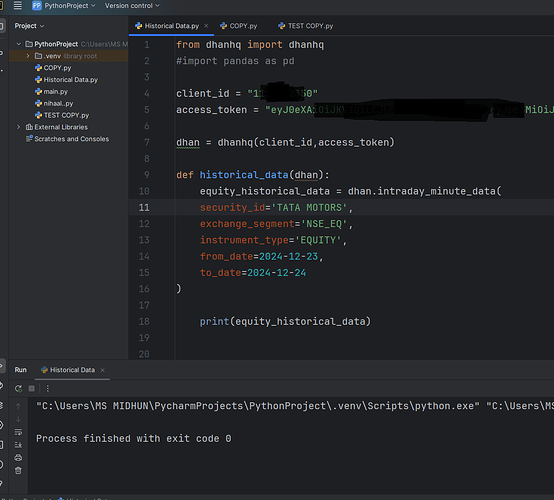Collapse the PythonProject root folder
This screenshot has width=554, height=500.
click(19, 44)
